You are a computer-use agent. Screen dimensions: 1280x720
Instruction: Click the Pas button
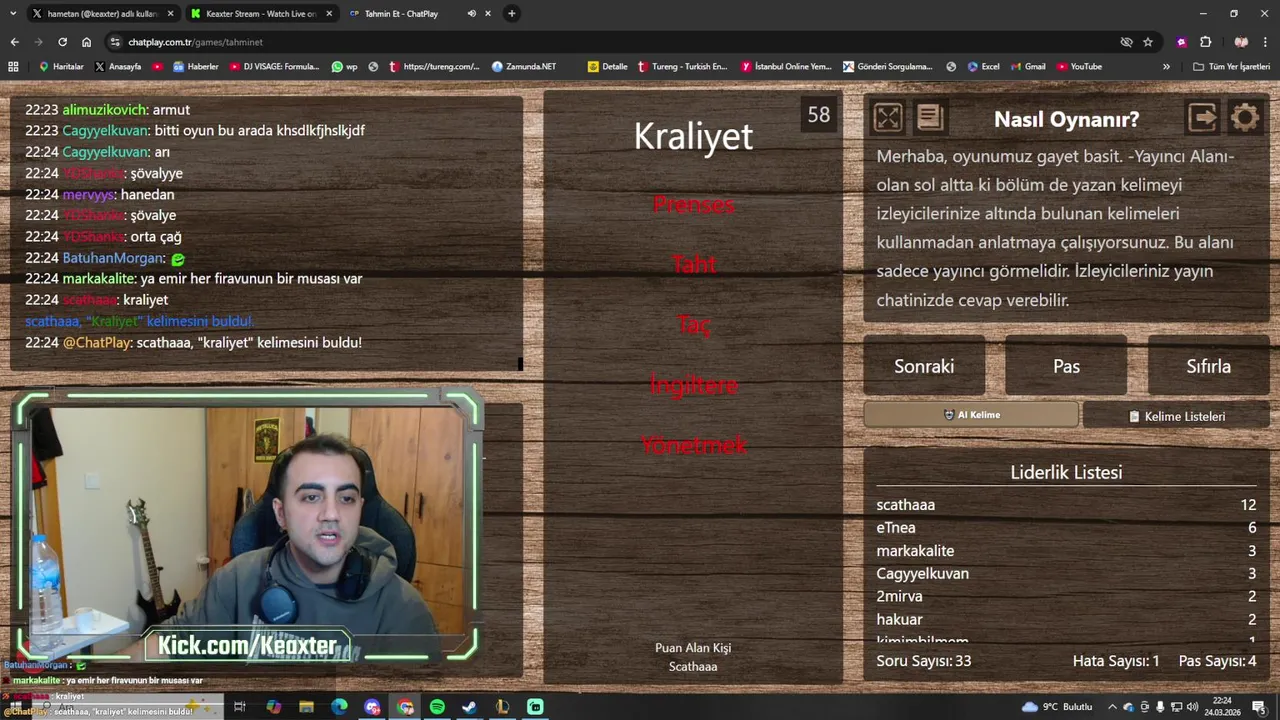point(1066,366)
